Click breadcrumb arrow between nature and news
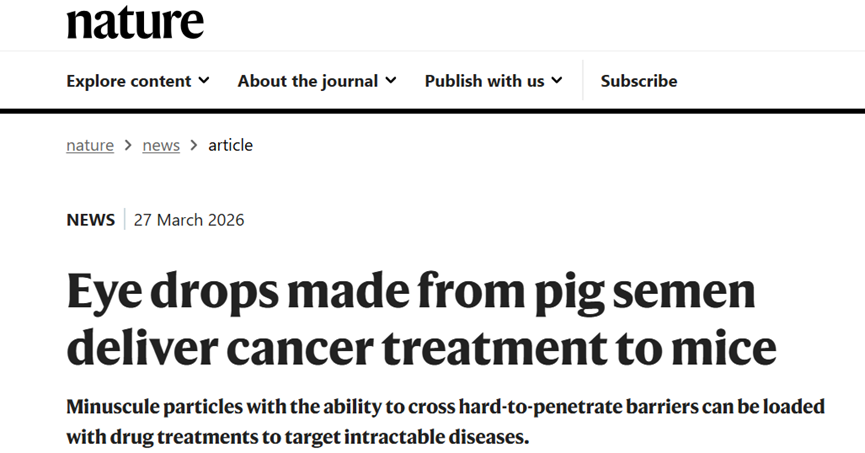Image resolution: width=865 pixels, height=453 pixels. point(128,145)
